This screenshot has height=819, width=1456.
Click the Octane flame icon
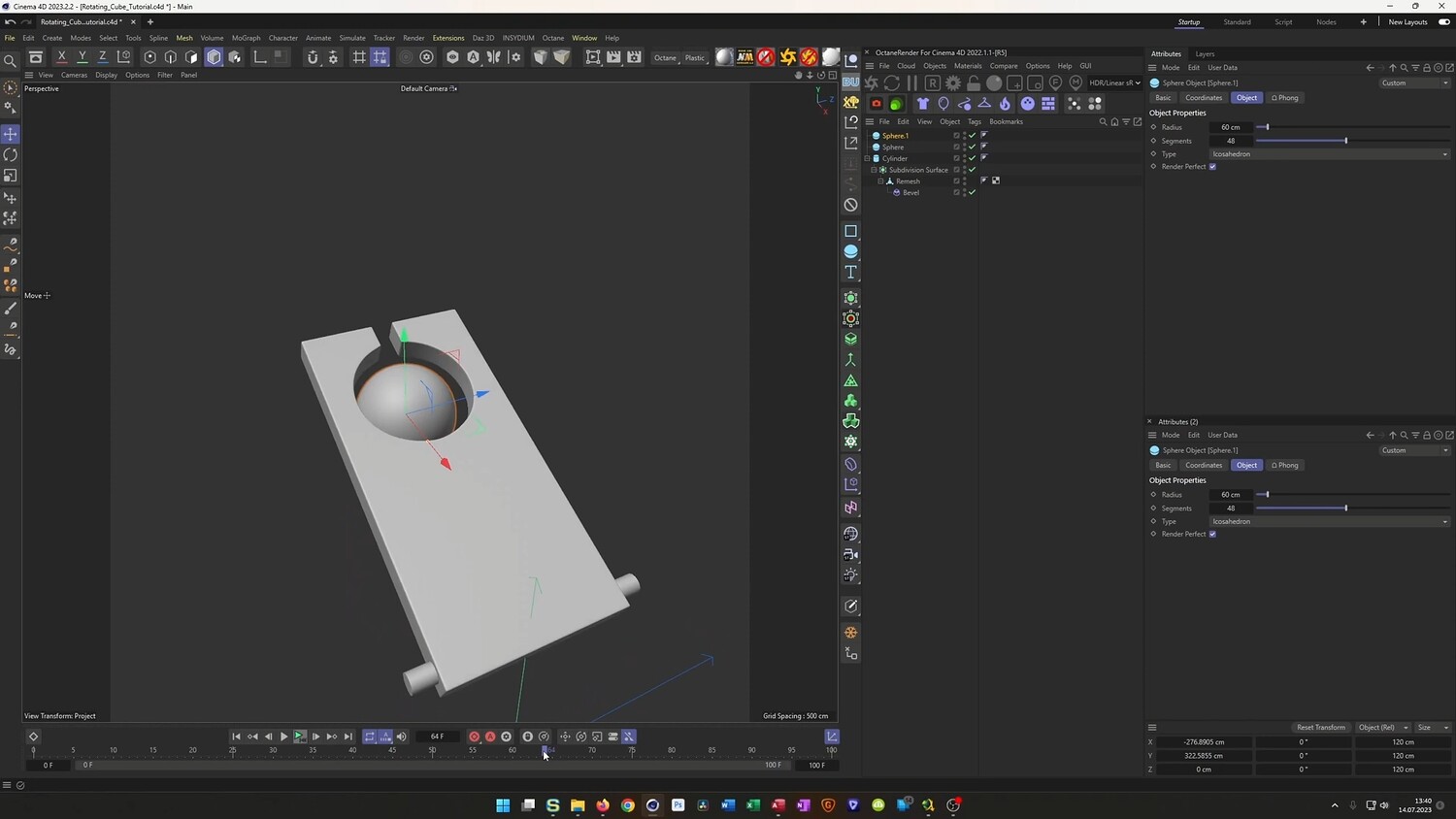(1005, 104)
